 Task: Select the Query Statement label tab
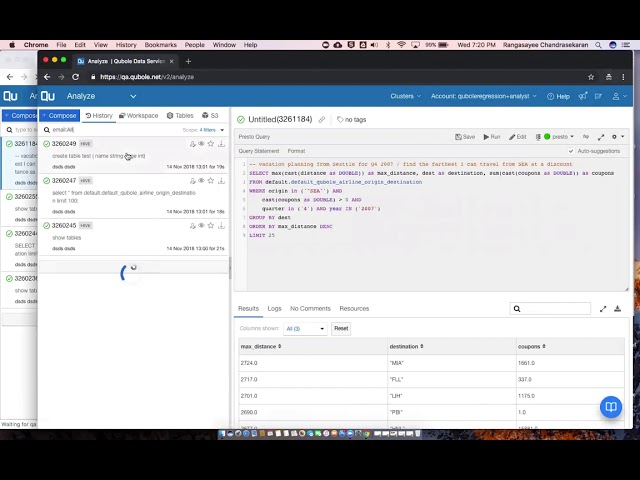(259, 151)
